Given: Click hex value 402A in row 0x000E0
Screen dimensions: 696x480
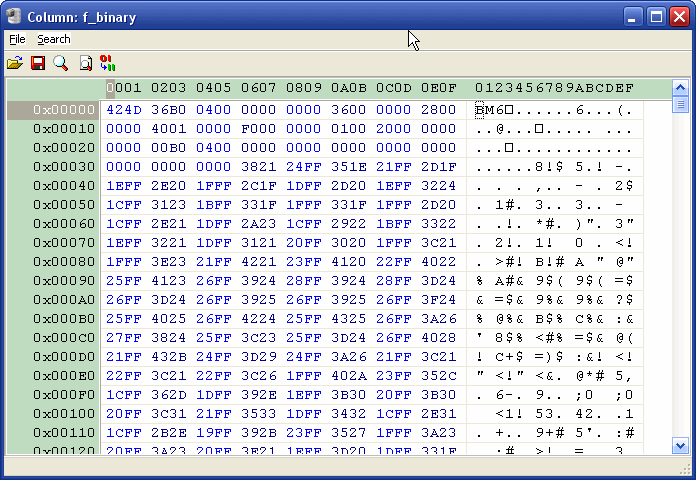Looking at the screenshot, I should 349,376.
